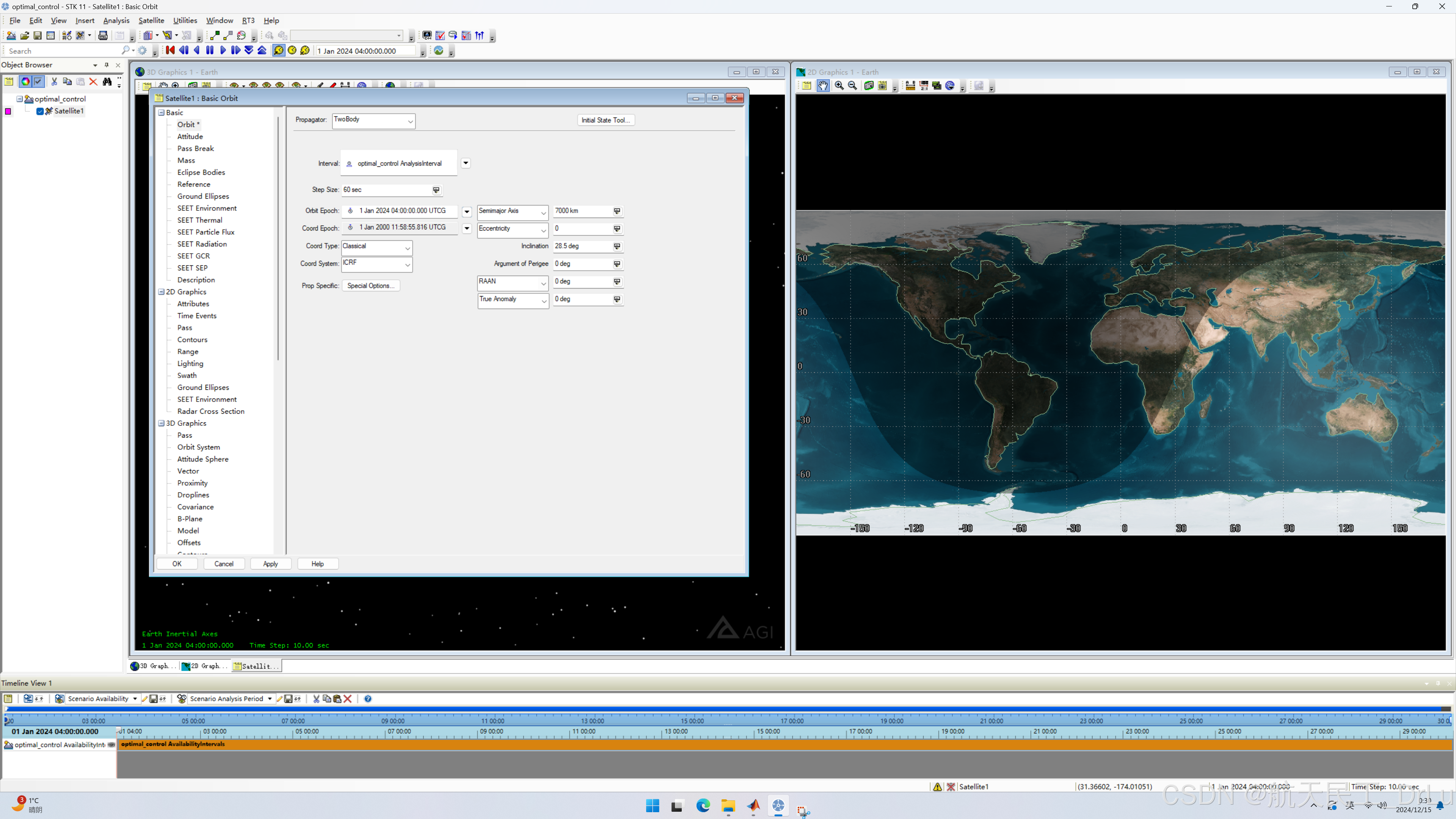Click the binoculars Find icon in Object Browser
This screenshot has width=1456, height=819.
coord(107,82)
